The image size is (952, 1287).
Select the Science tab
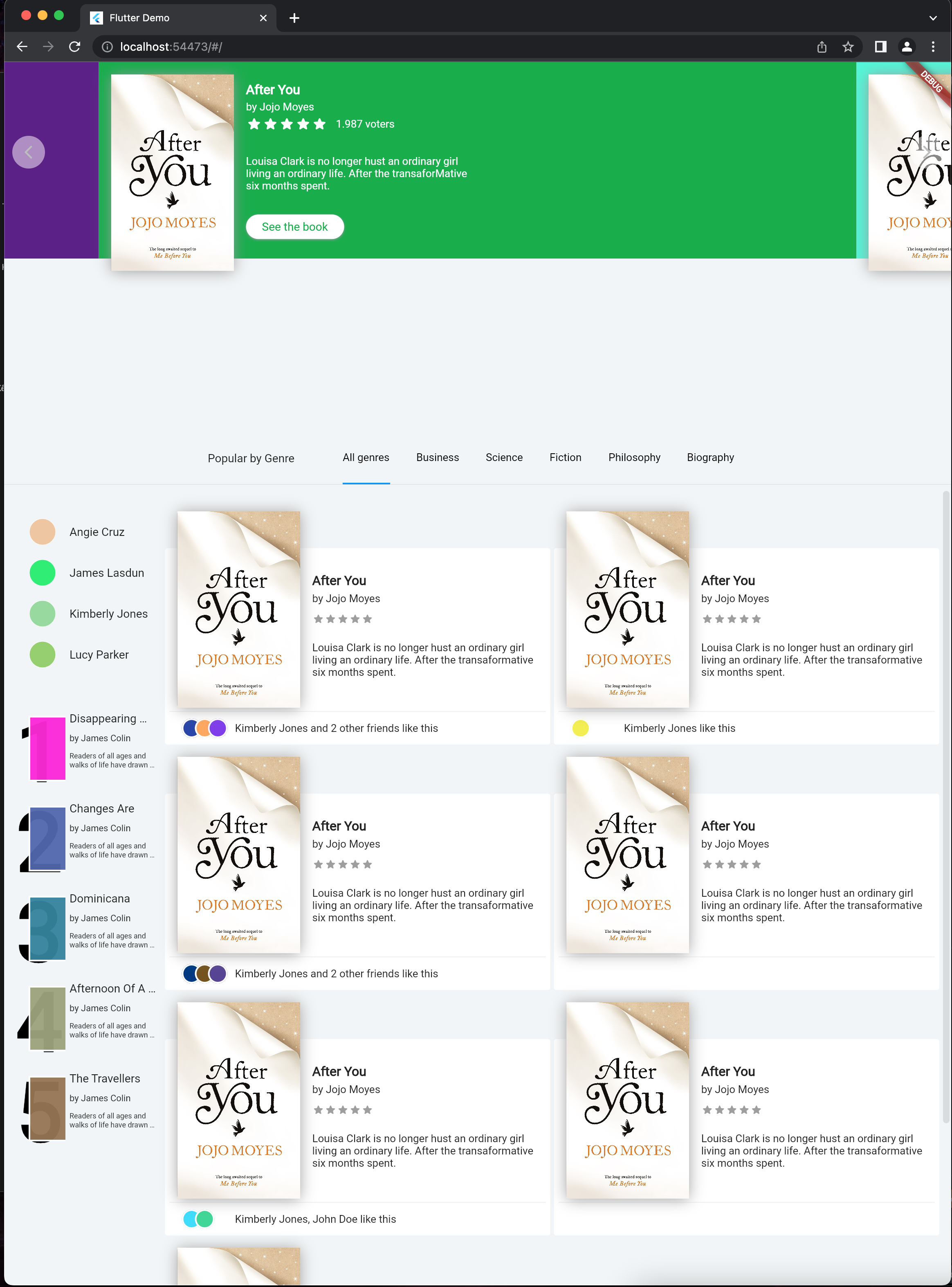click(x=504, y=458)
